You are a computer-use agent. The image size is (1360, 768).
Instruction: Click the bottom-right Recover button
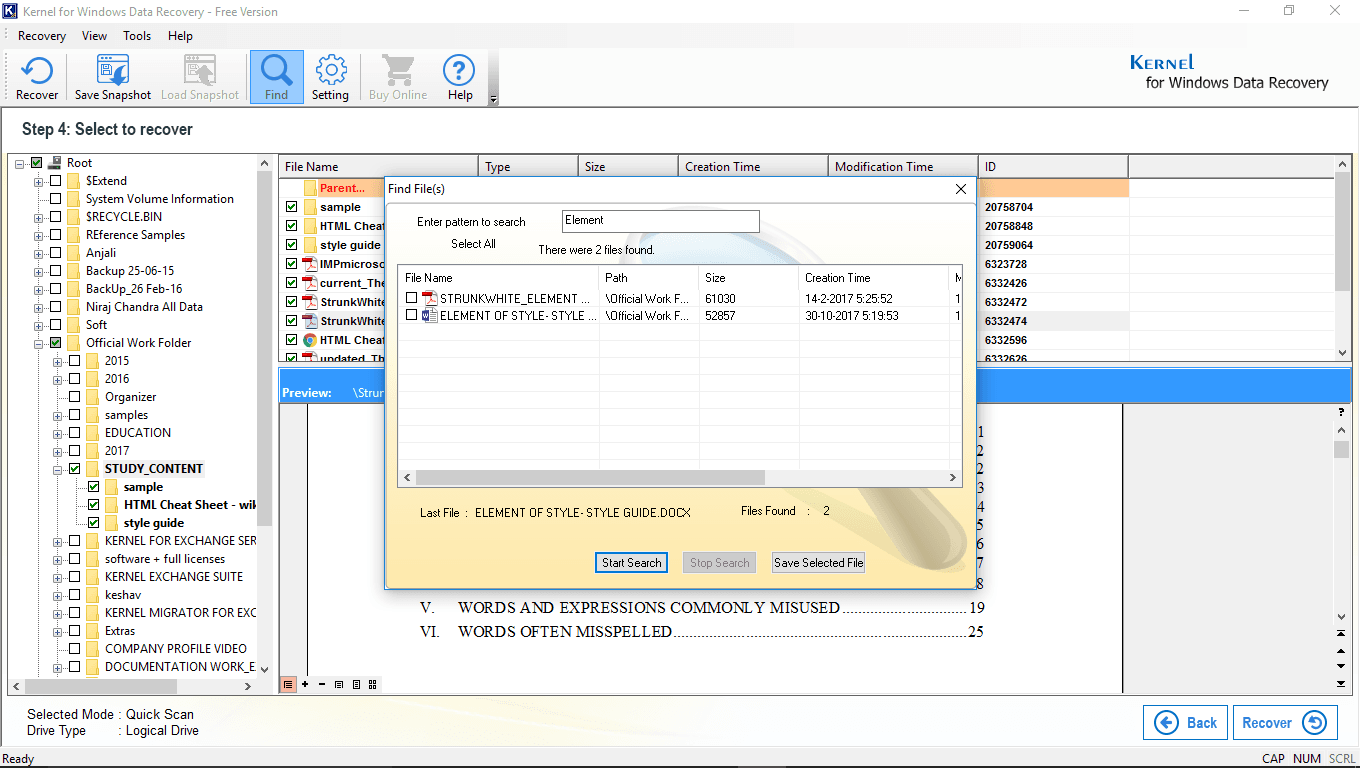tap(1285, 723)
